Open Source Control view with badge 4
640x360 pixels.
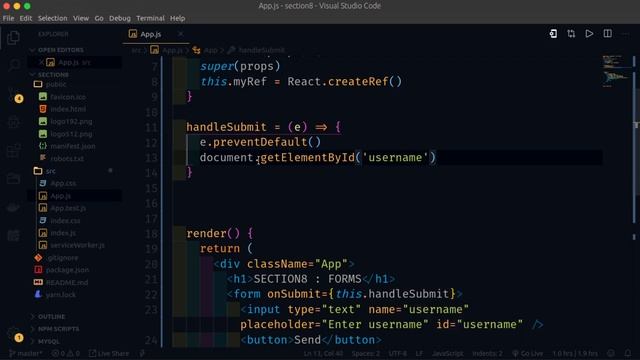[x=13, y=94]
